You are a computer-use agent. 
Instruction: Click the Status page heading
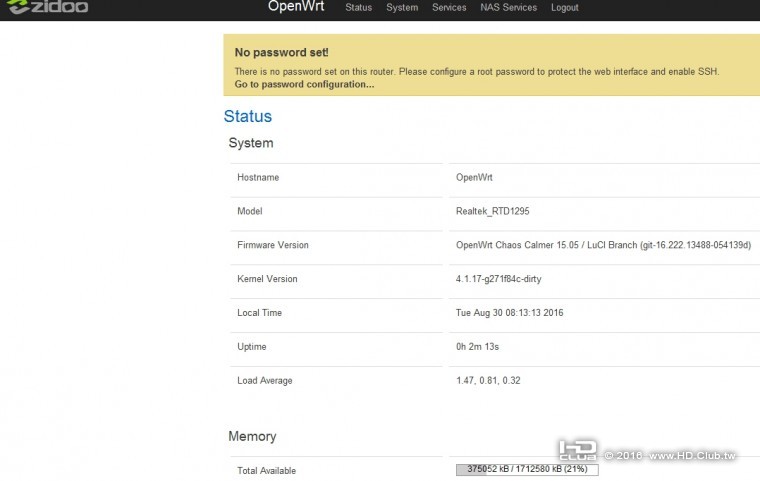[247, 117]
